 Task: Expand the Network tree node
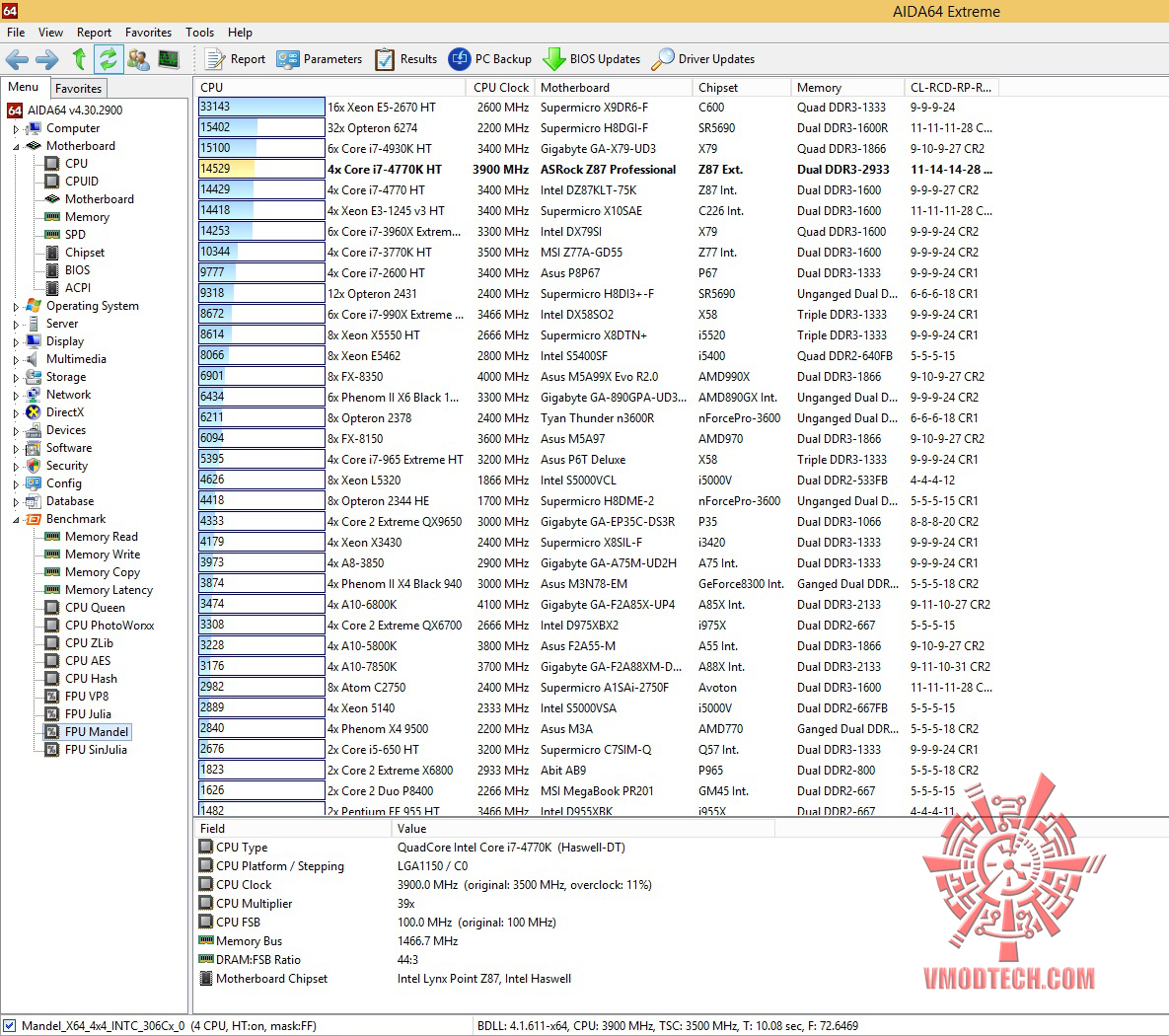click(16, 396)
